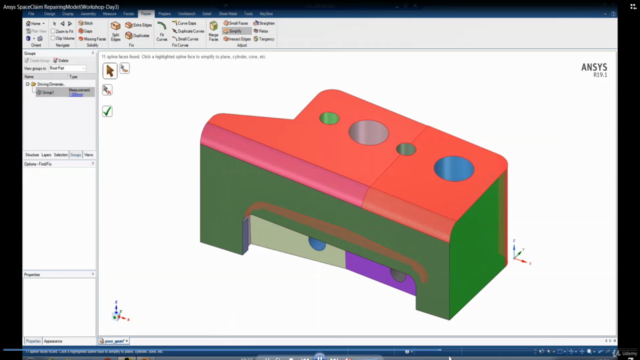Screen dimensions: 640x360
Task: Select the Gaps repair tool
Action: coord(85,31)
